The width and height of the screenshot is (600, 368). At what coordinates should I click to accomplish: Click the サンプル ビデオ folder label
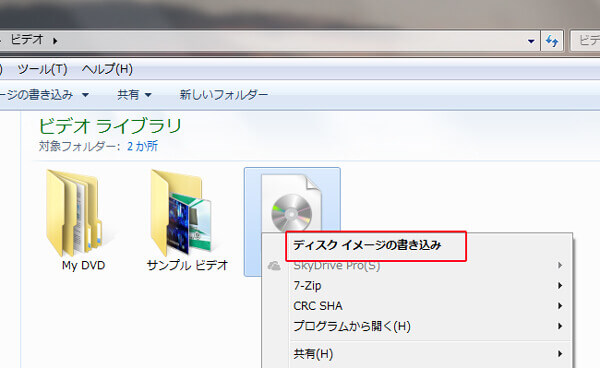(x=188, y=265)
